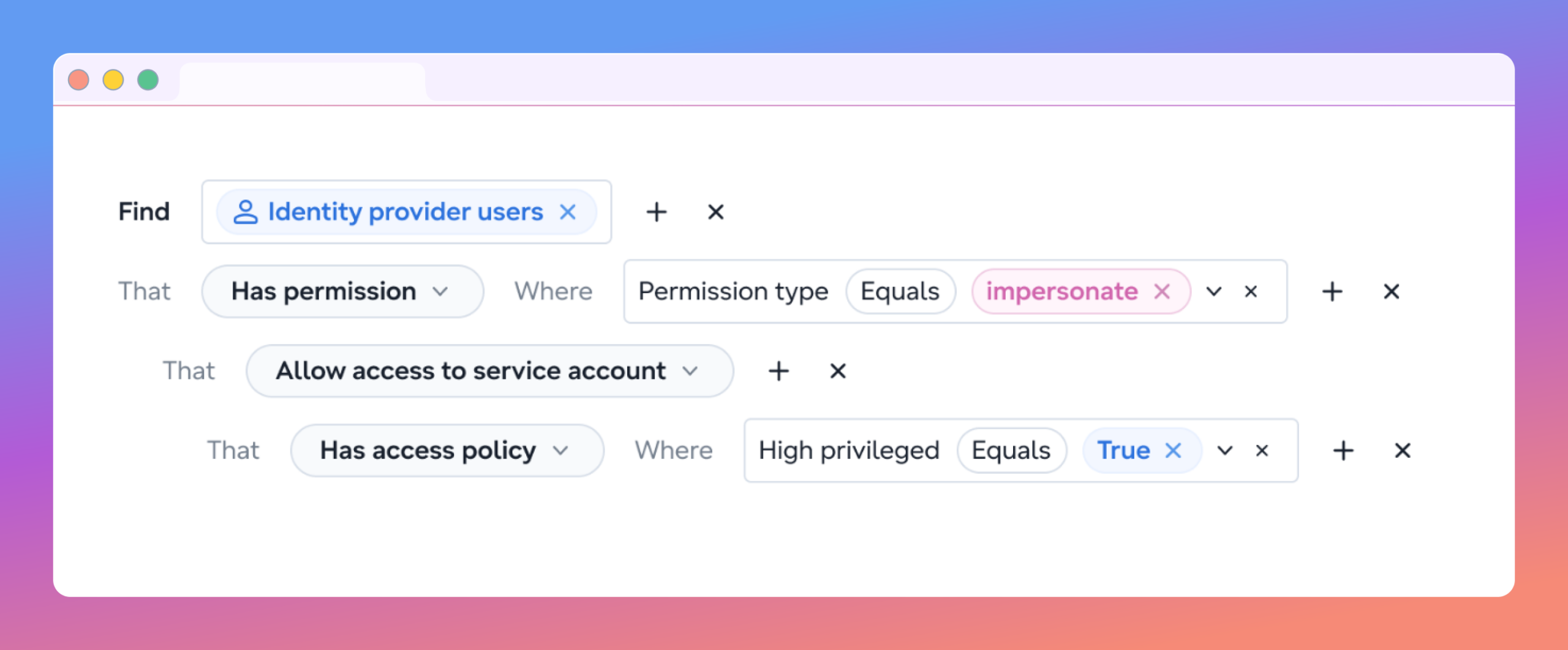Delete the Has access policy row
The width and height of the screenshot is (1568, 650).
coord(1402,450)
